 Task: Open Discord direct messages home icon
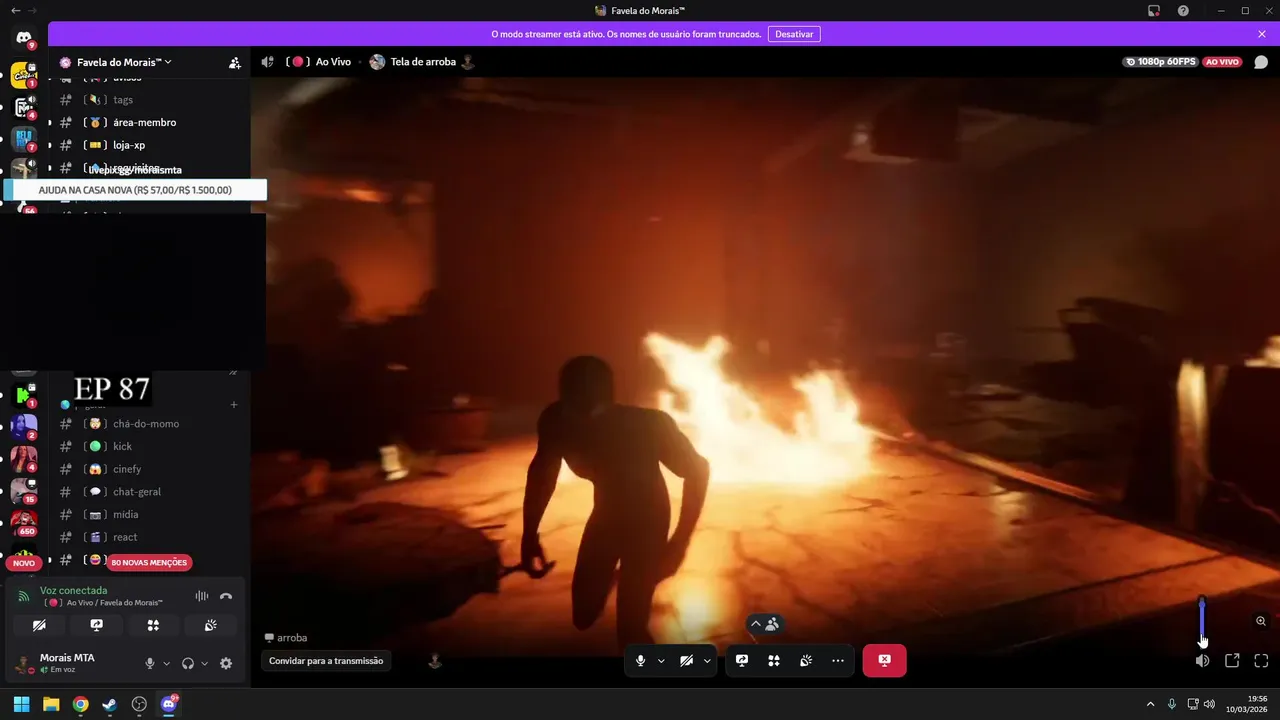(24, 38)
